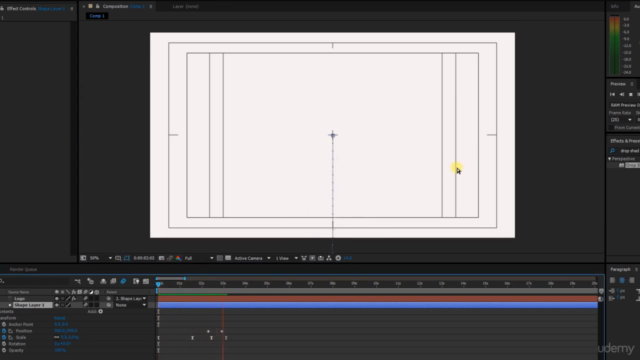640x360 pixels.
Task: Toggle the transparency grid icon
Action: (228, 258)
